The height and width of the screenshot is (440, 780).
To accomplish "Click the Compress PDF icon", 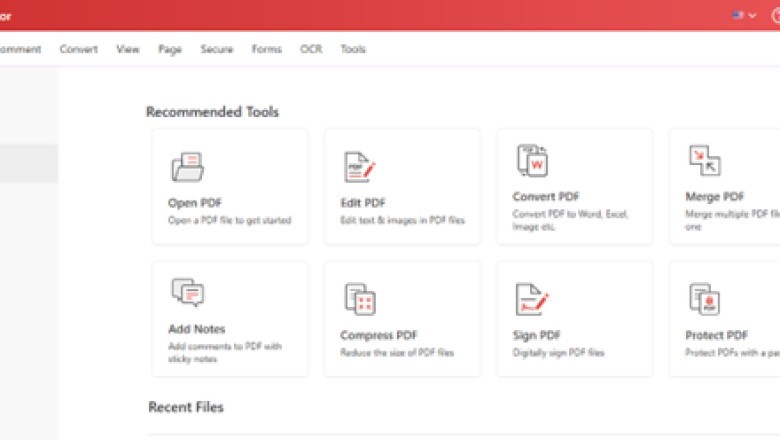I will pyautogui.click(x=360, y=299).
